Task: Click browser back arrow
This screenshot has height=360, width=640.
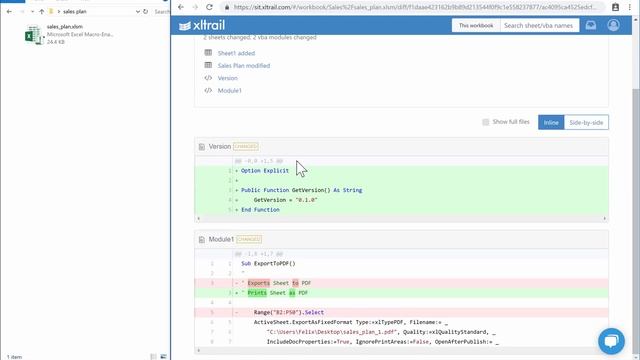Action: (181, 7)
